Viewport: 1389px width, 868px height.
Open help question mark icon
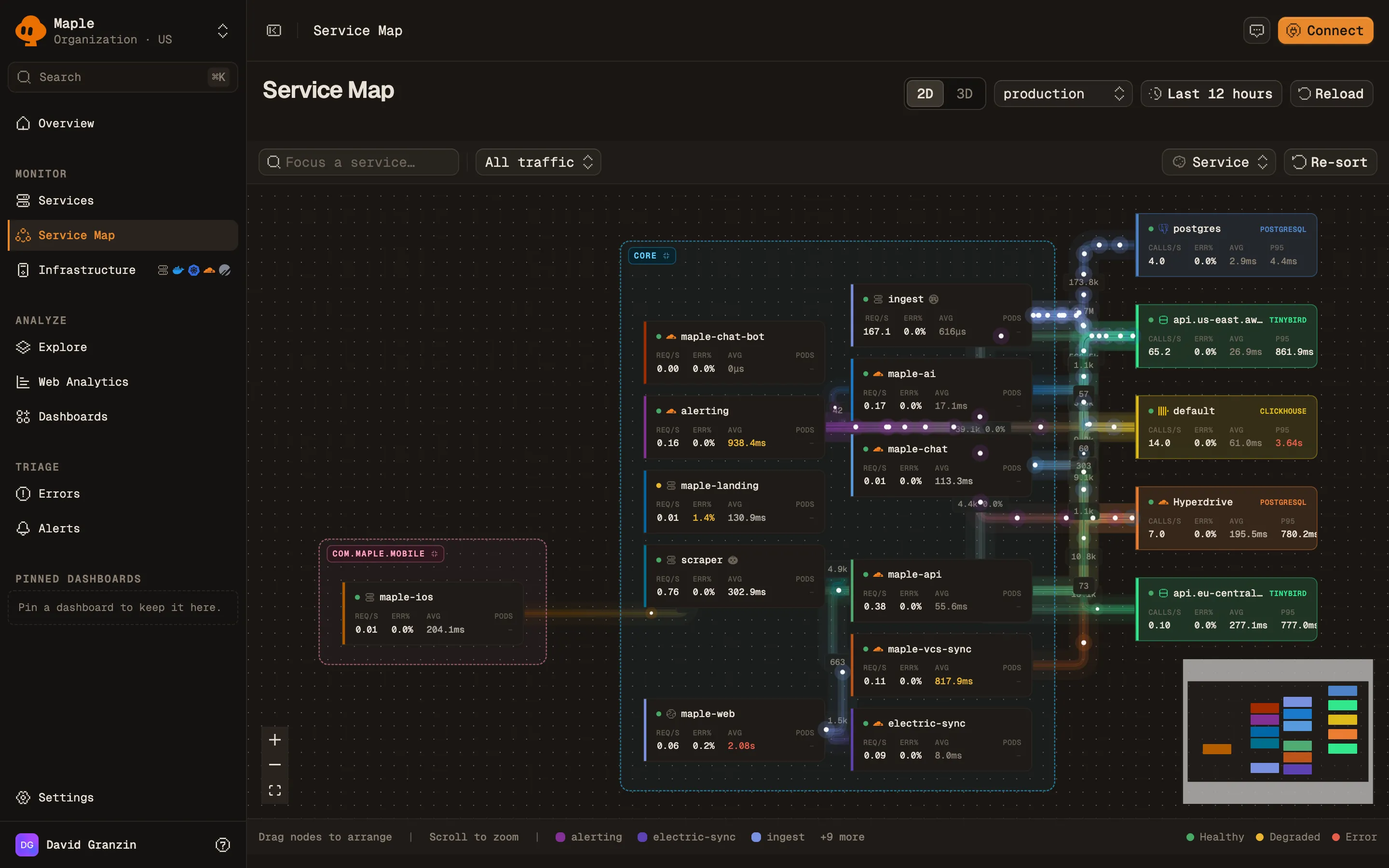tap(223, 844)
